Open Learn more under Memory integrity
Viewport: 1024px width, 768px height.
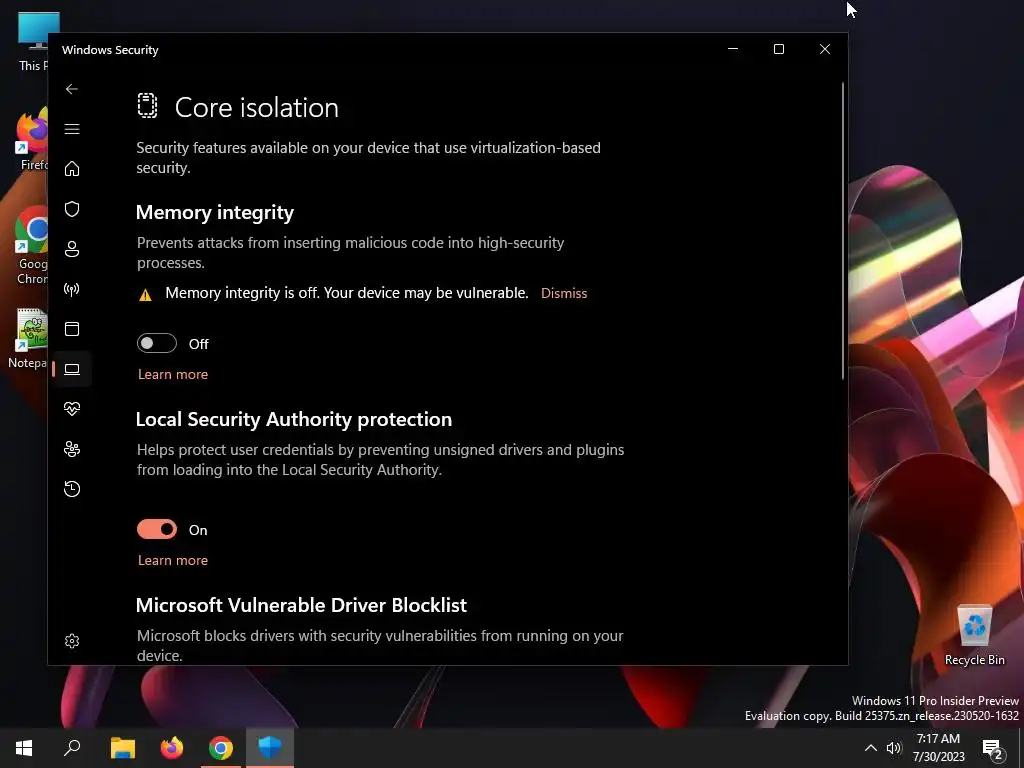coord(172,374)
